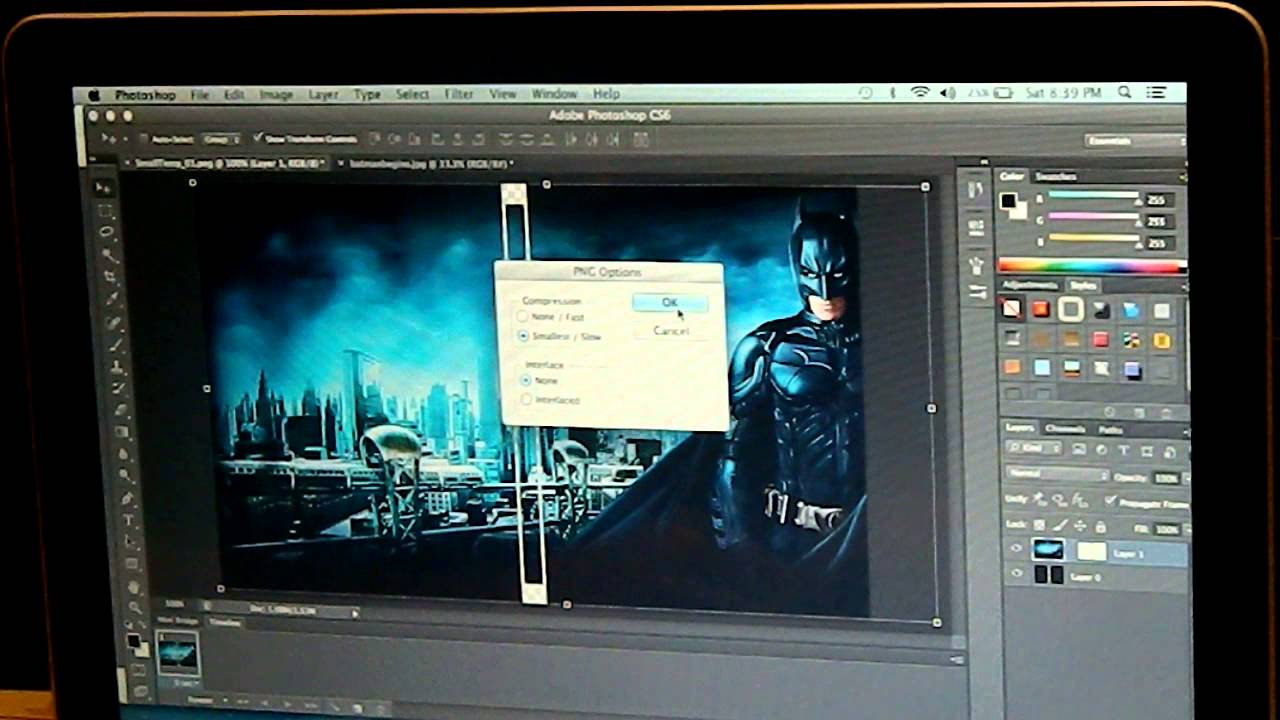This screenshot has height=720, width=1280.
Task: Select the Brush tool
Action: click(x=115, y=345)
